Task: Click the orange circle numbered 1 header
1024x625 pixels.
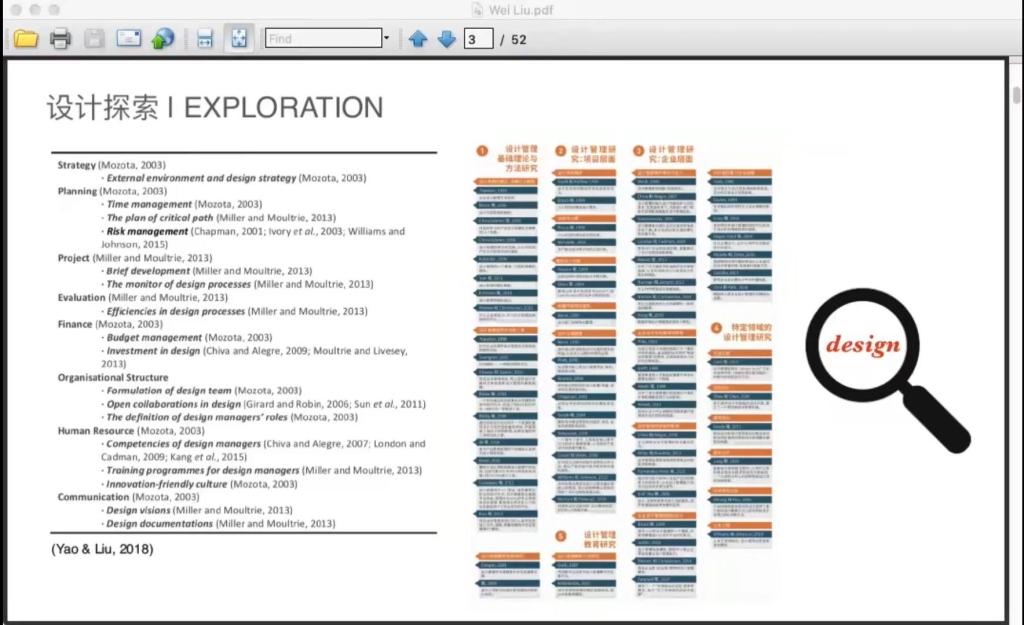Action: [x=482, y=151]
